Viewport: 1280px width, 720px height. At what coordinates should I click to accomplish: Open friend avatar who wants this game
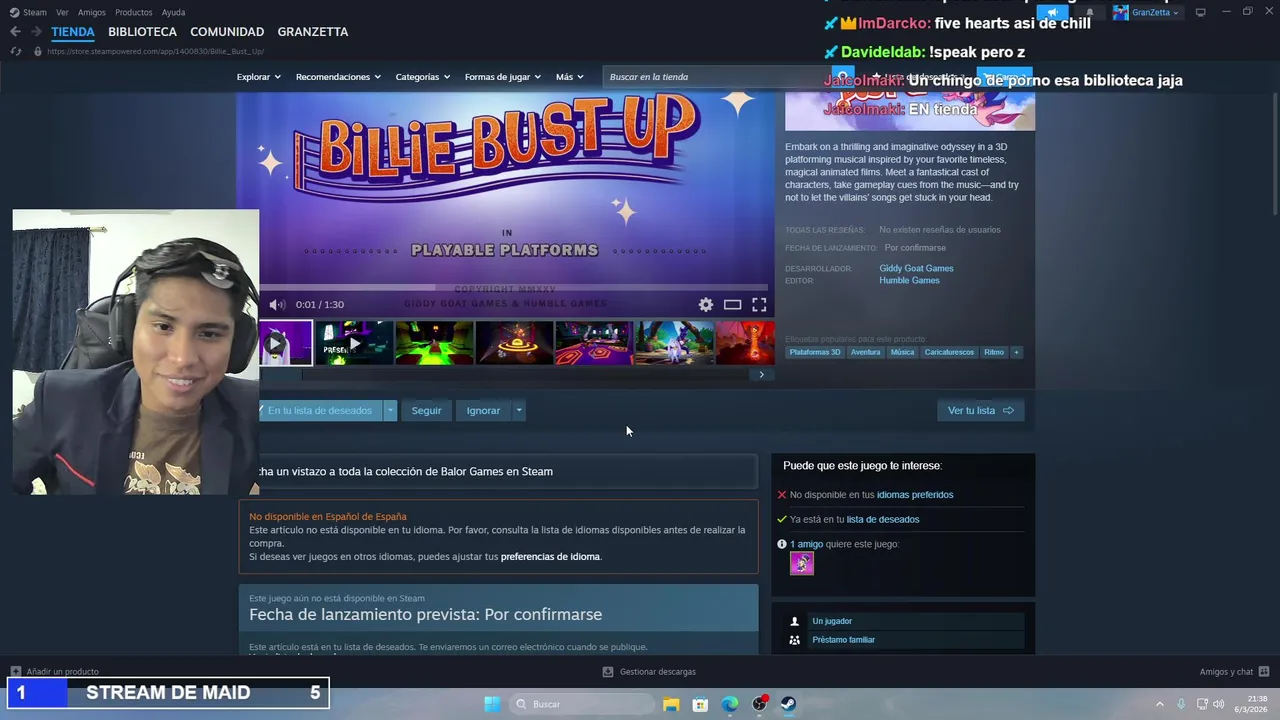(x=802, y=563)
